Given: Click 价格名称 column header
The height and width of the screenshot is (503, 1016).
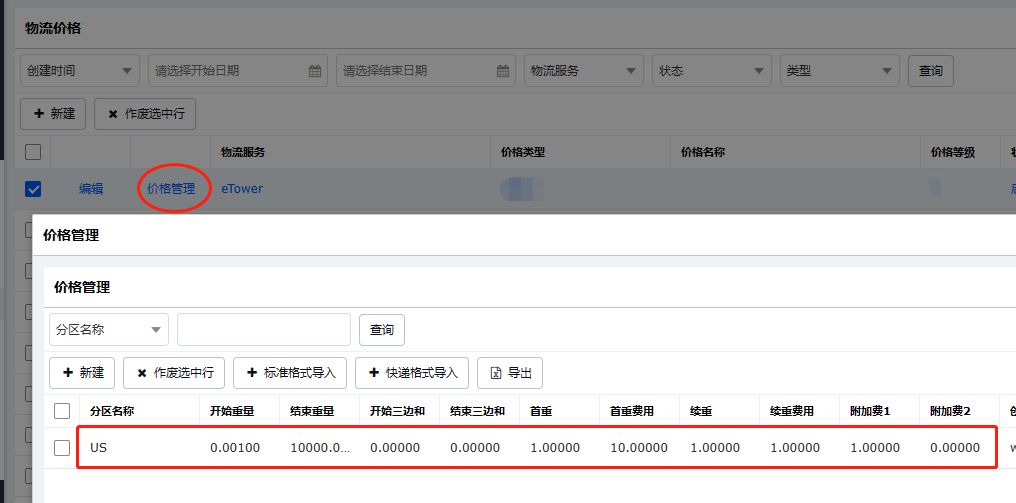Looking at the screenshot, I should (703, 152).
